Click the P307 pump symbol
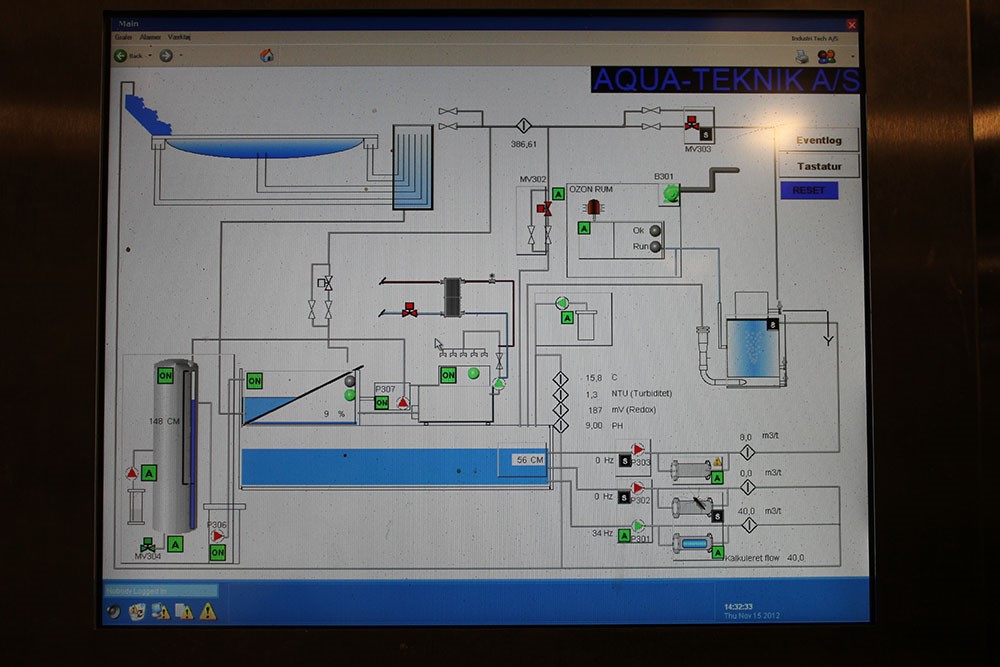Image resolution: width=1000 pixels, height=667 pixels. coord(403,403)
